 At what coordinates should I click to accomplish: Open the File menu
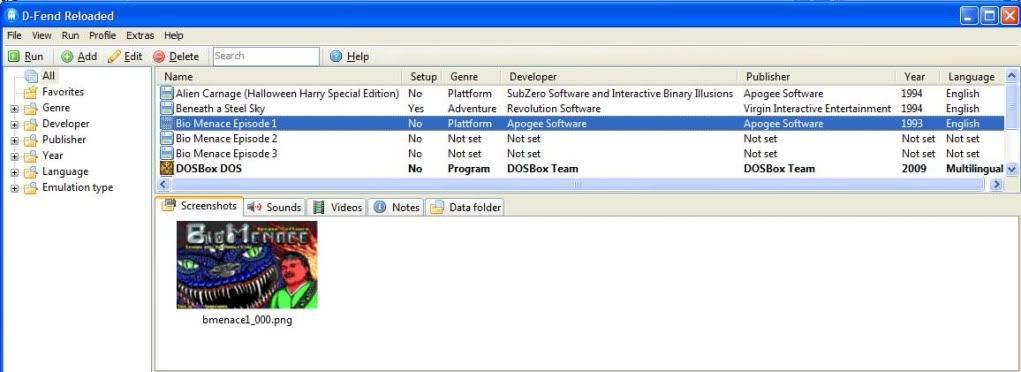[14, 35]
